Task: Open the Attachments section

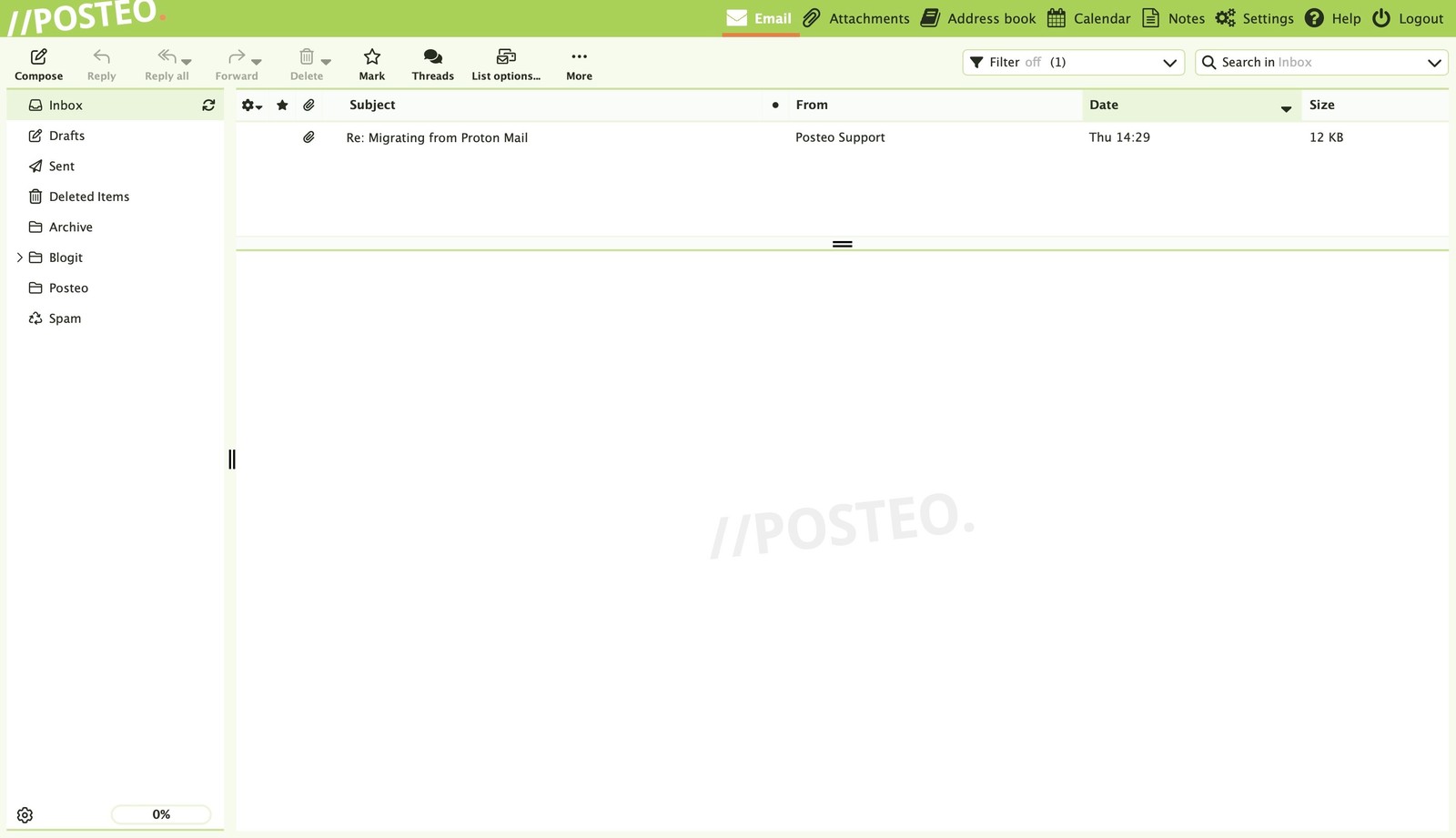Action: pyautogui.click(x=856, y=18)
